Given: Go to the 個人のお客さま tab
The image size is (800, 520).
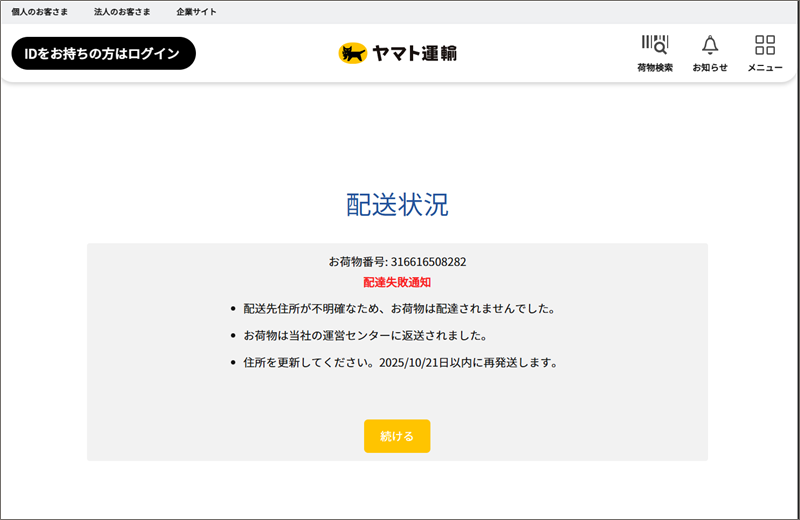Looking at the screenshot, I should pos(40,12).
